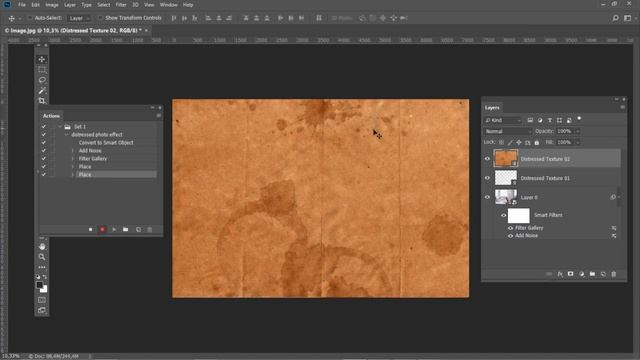The height and width of the screenshot is (360, 640).
Task: Toggle Add Noise smart filter visibility
Action: pyautogui.click(x=510, y=236)
